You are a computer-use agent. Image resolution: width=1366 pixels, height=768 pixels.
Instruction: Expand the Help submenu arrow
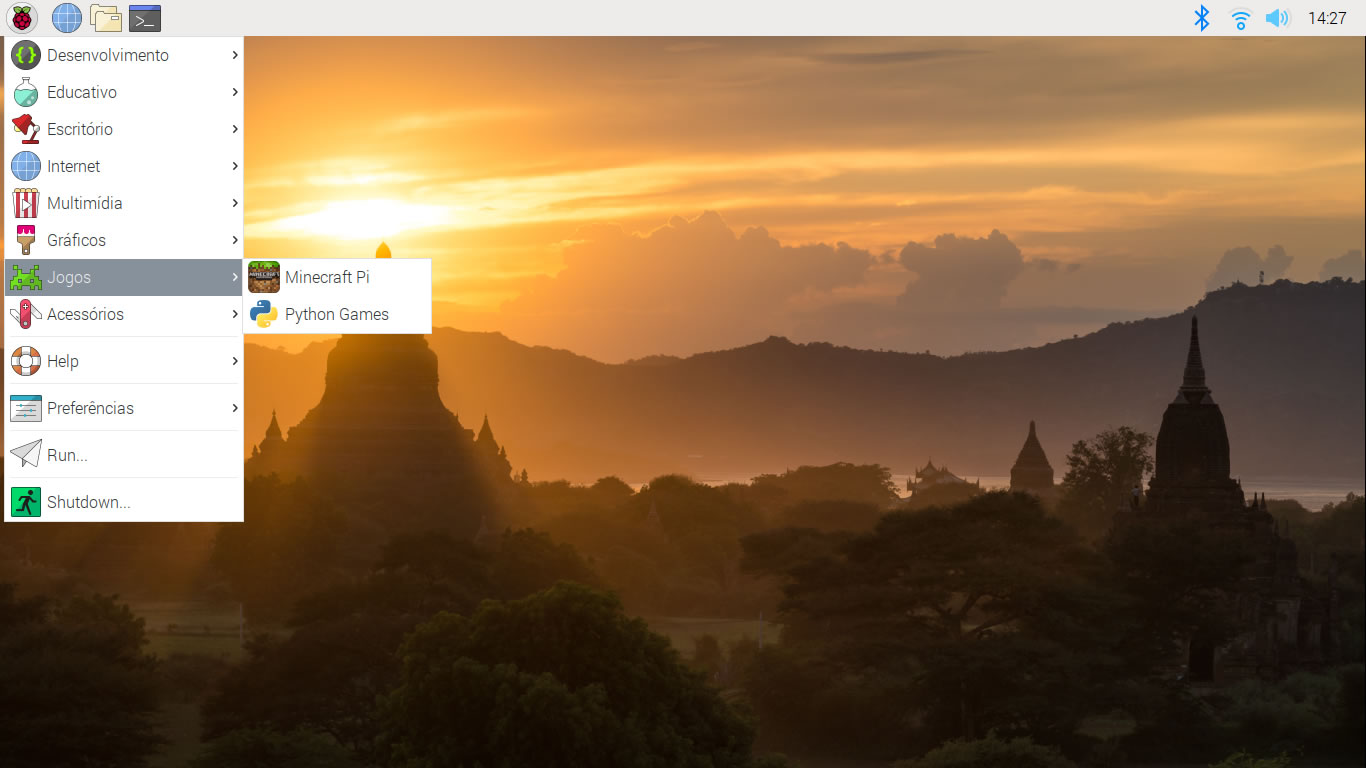click(x=235, y=361)
